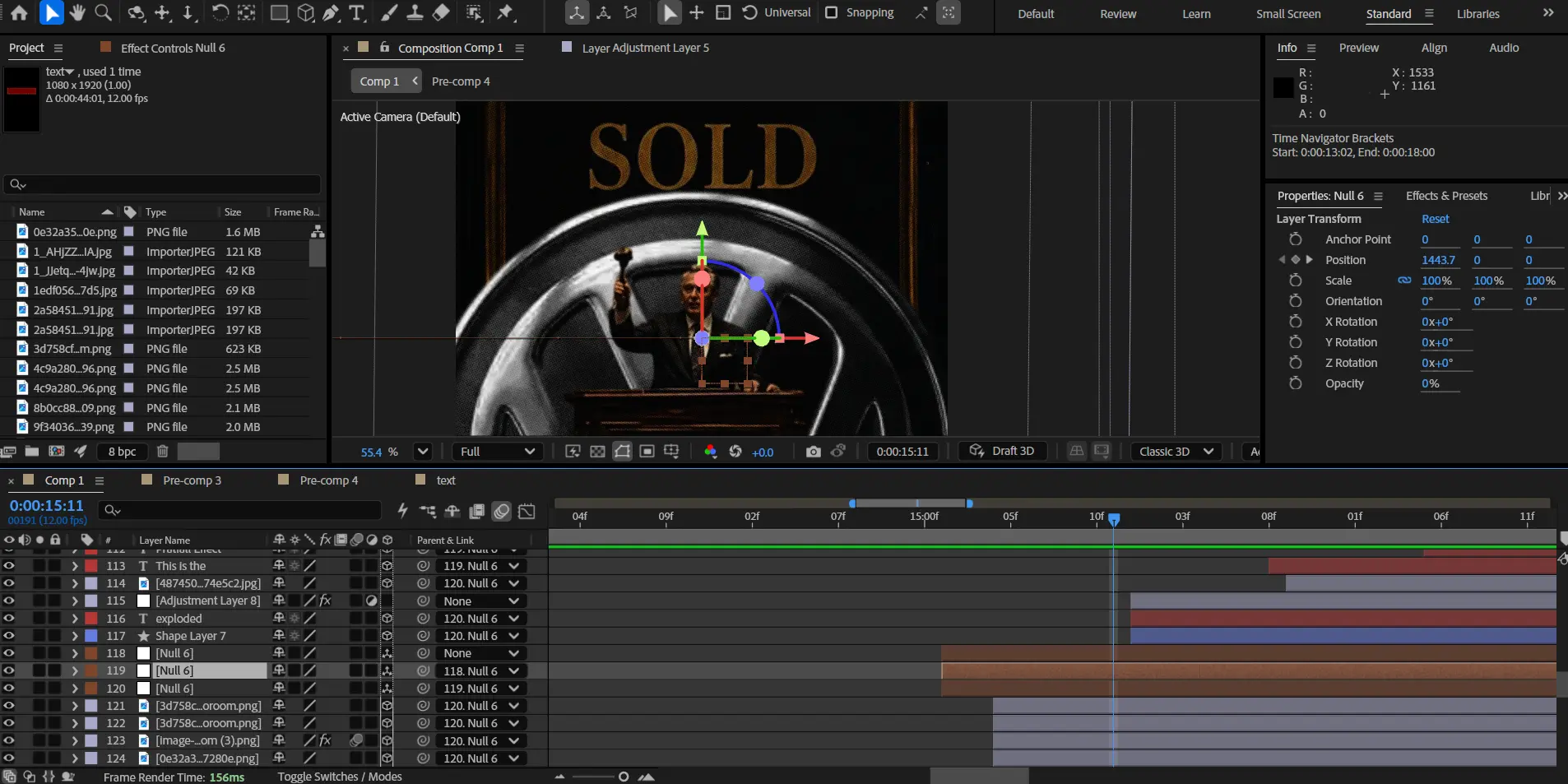Open the Effects & Presets tab

click(x=1445, y=196)
